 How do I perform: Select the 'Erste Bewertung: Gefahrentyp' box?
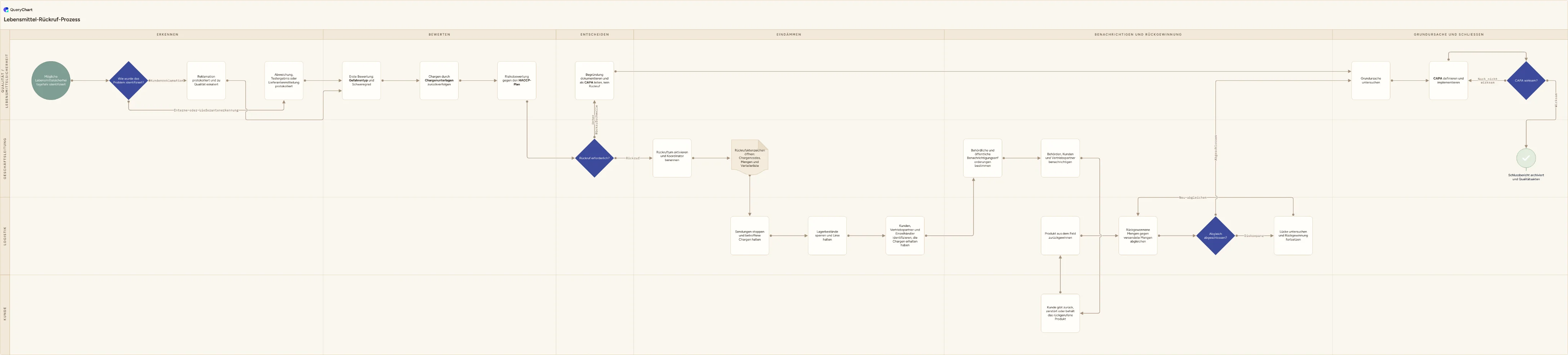(361, 80)
